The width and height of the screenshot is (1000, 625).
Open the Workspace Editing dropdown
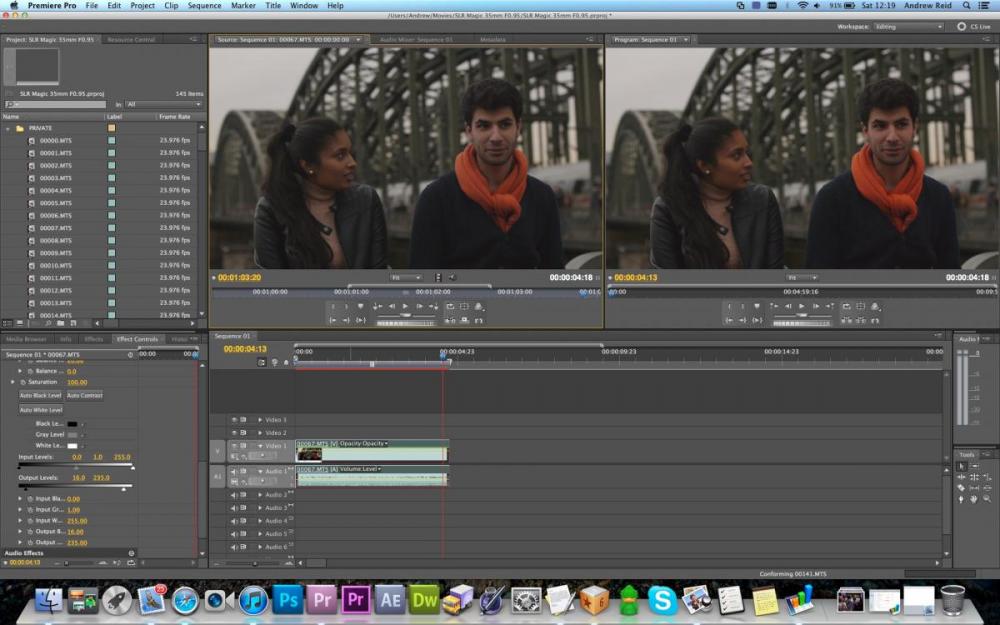point(908,27)
